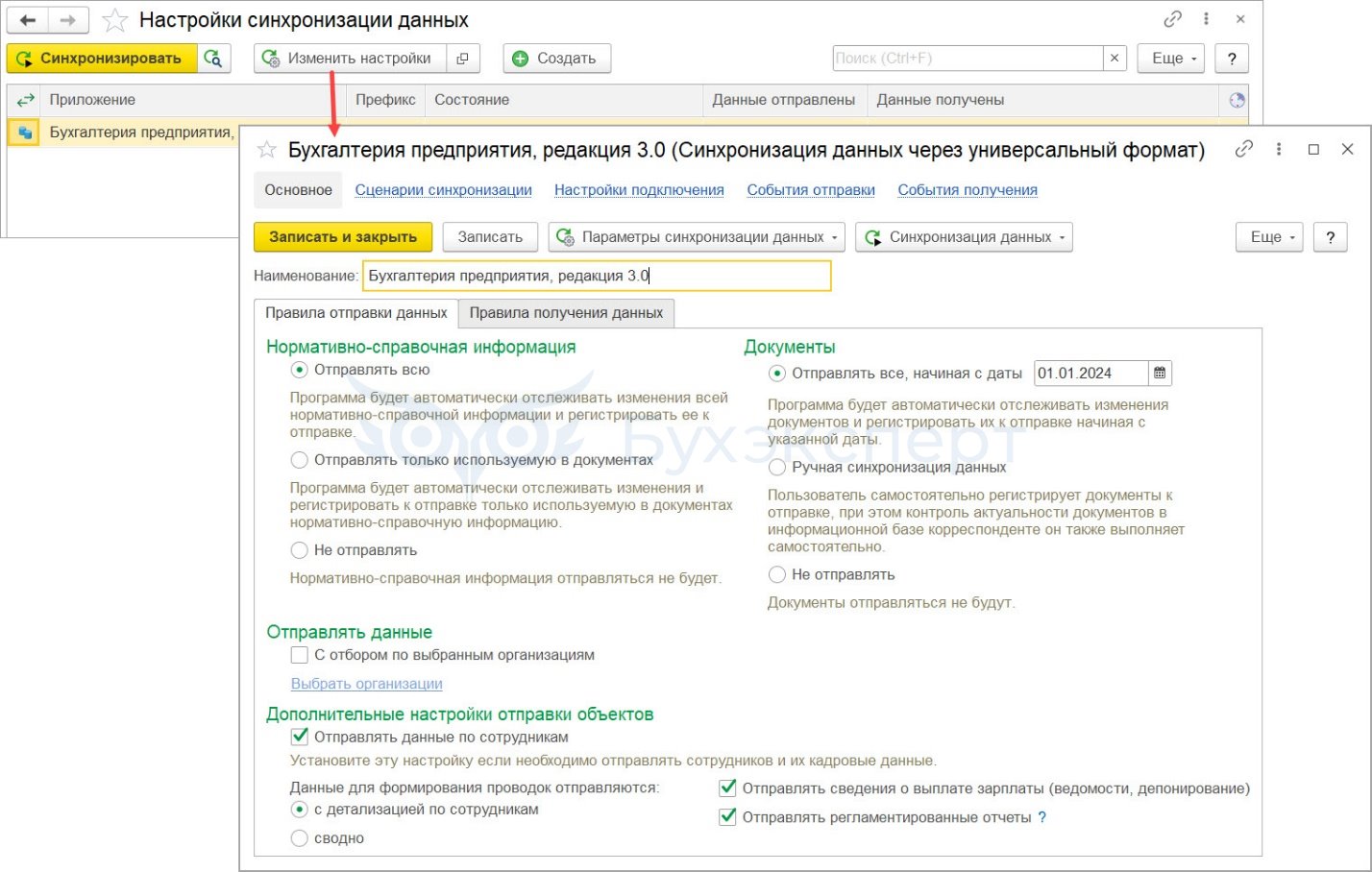
Task: Copy link icon in the dialog title bar
Action: pos(1244,149)
